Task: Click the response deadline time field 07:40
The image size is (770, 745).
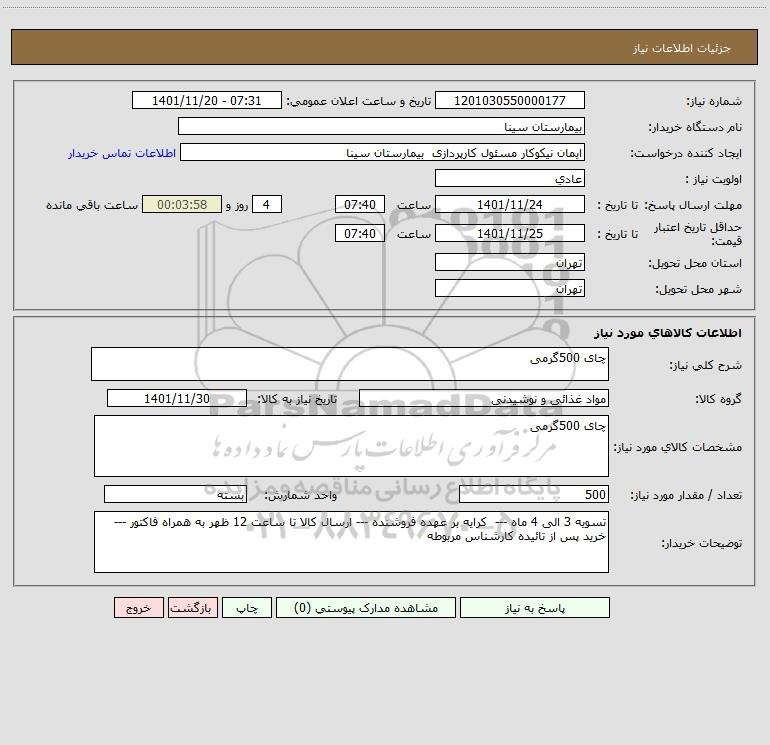Action: tap(359, 204)
